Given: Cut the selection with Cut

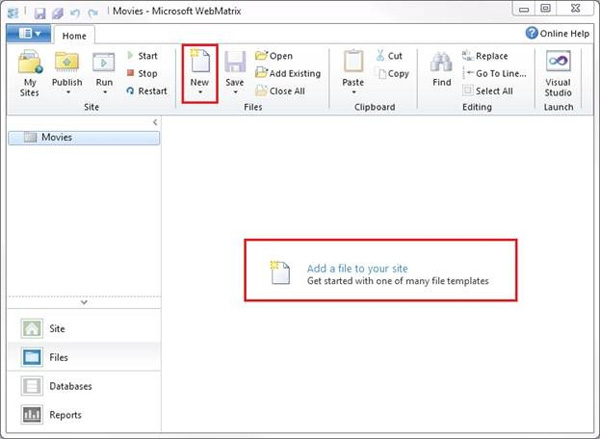Looking at the screenshot, I should (x=389, y=56).
